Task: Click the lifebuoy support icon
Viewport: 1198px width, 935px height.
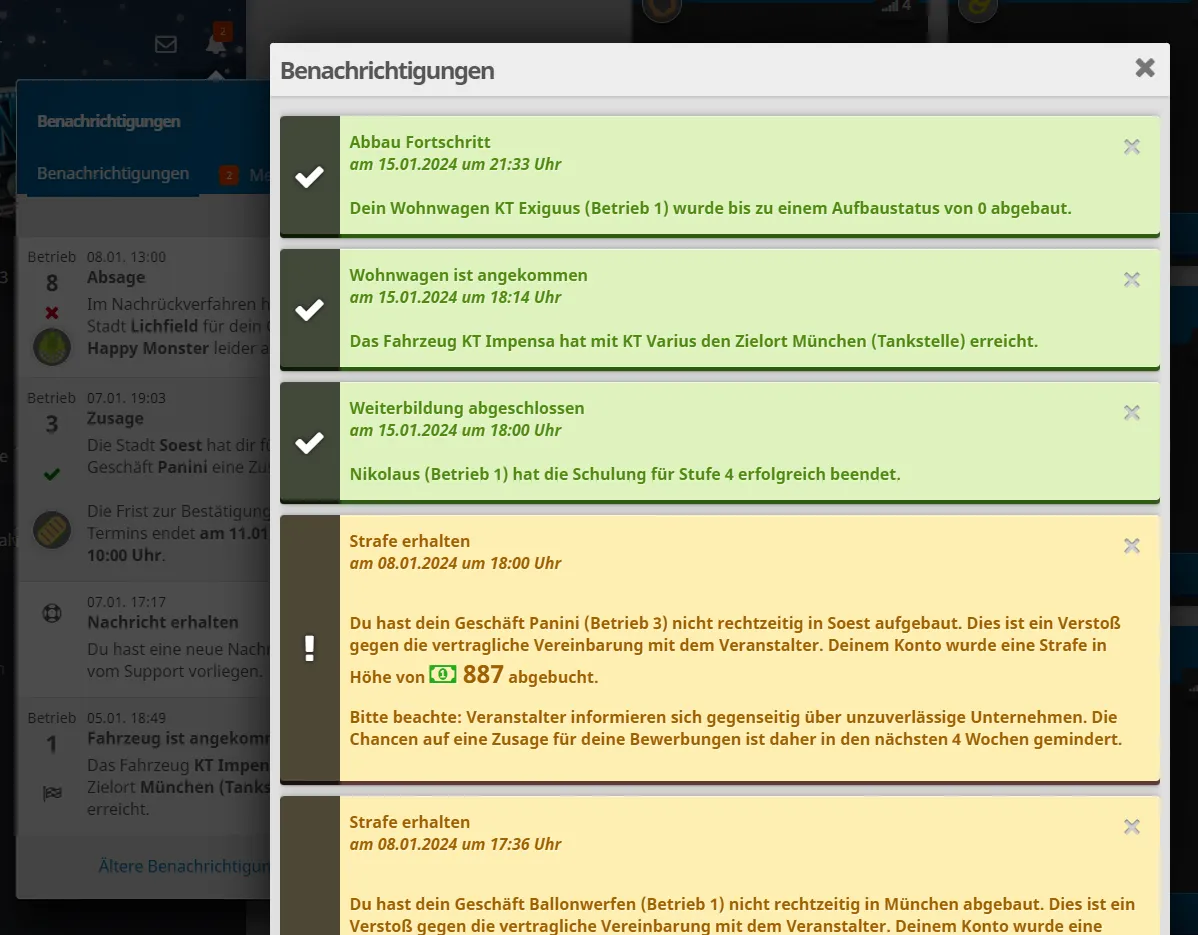Action: (52, 612)
